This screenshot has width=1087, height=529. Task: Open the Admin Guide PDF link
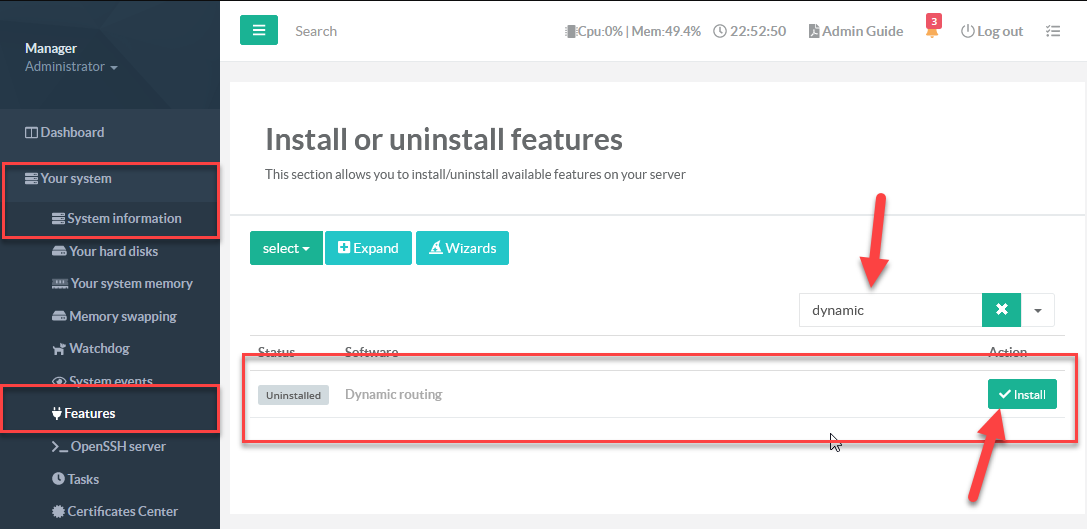(855, 31)
